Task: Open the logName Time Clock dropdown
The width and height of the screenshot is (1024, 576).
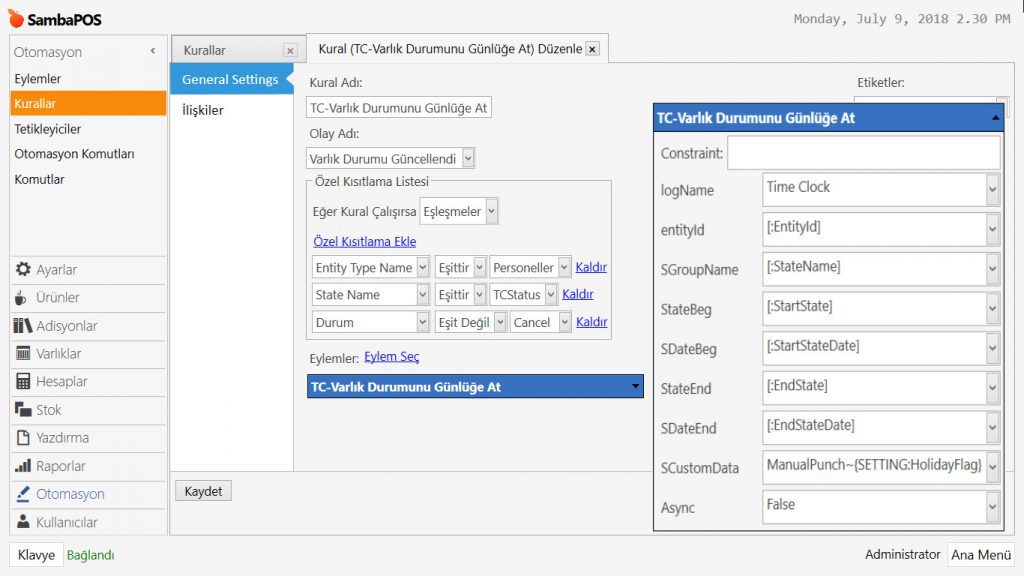Action: 991,189
